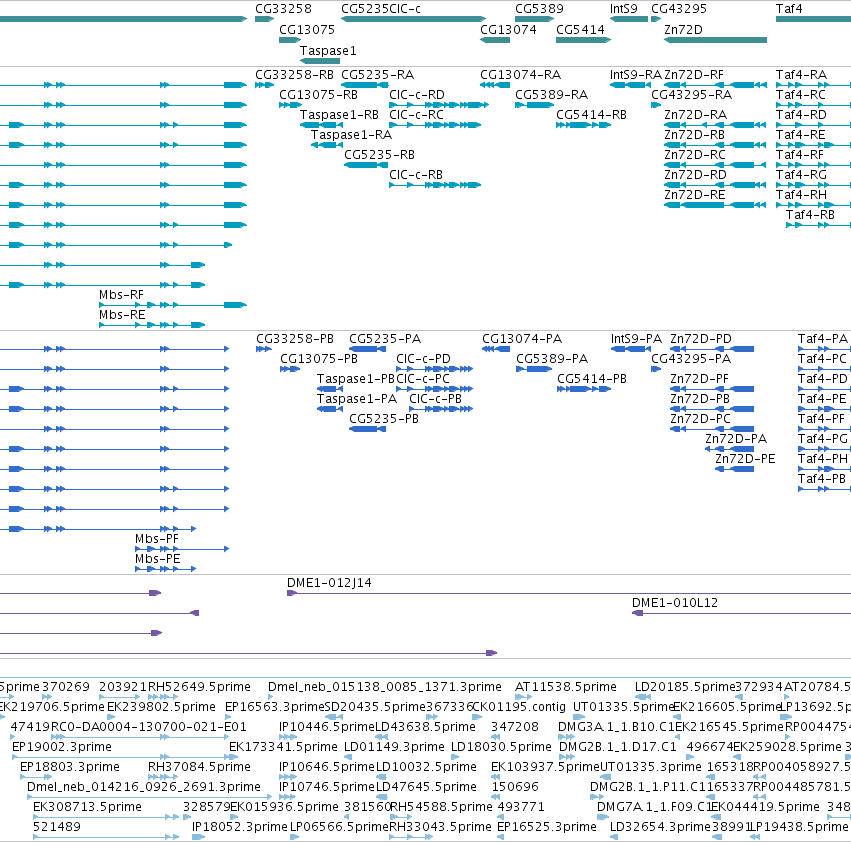851x842 pixels.
Task: Click the CG43295 gene feature
Action: (656, 19)
